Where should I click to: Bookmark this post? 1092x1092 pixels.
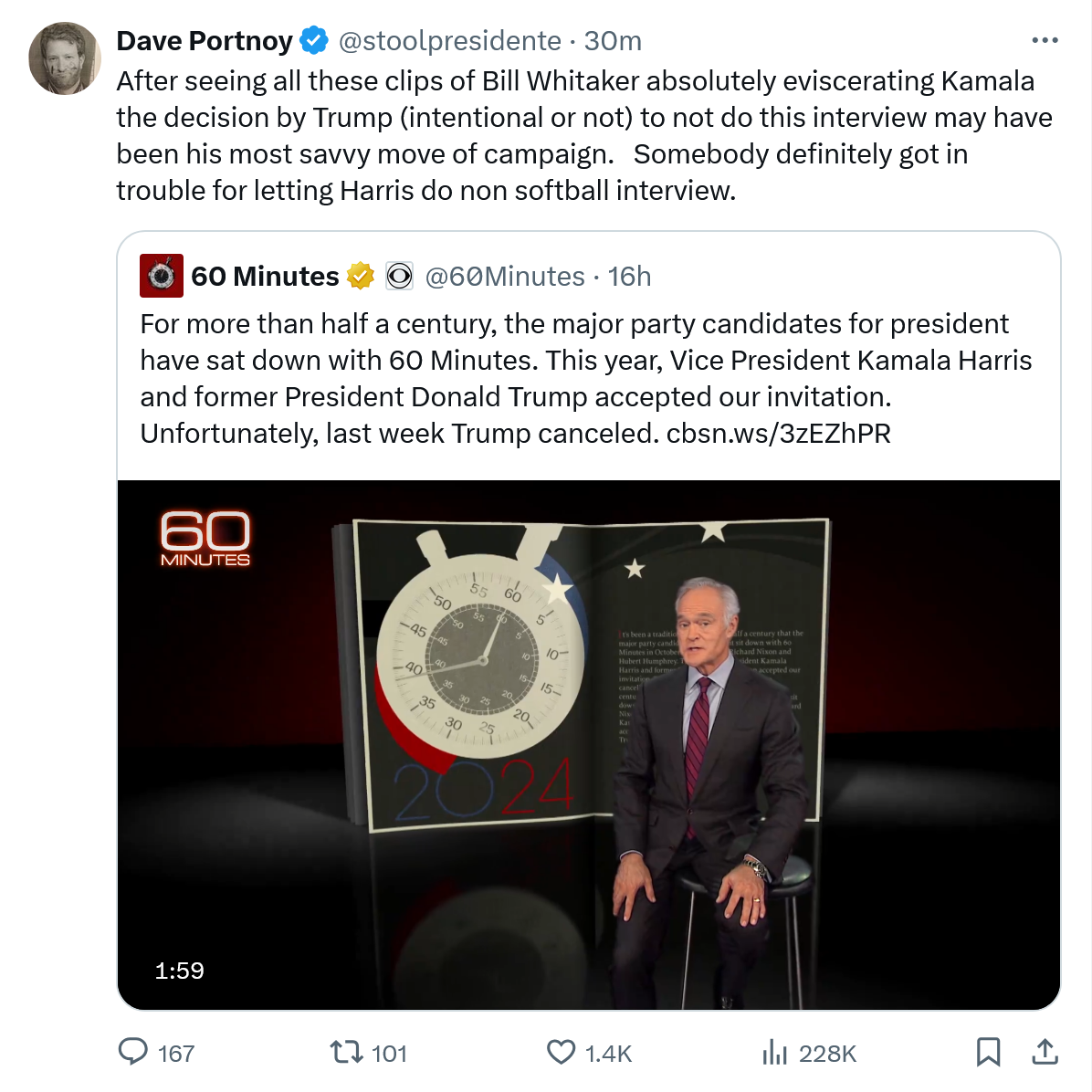click(x=988, y=1052)
